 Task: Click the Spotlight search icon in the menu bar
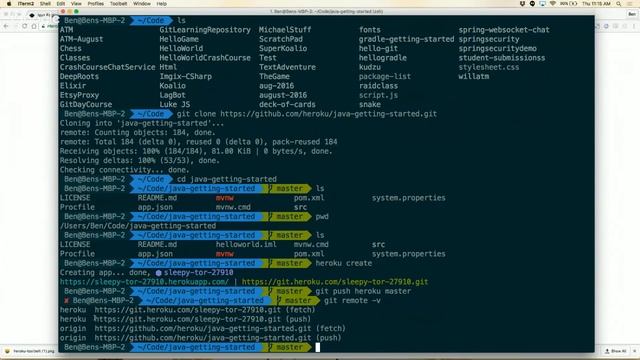click(x=619, y=3)
